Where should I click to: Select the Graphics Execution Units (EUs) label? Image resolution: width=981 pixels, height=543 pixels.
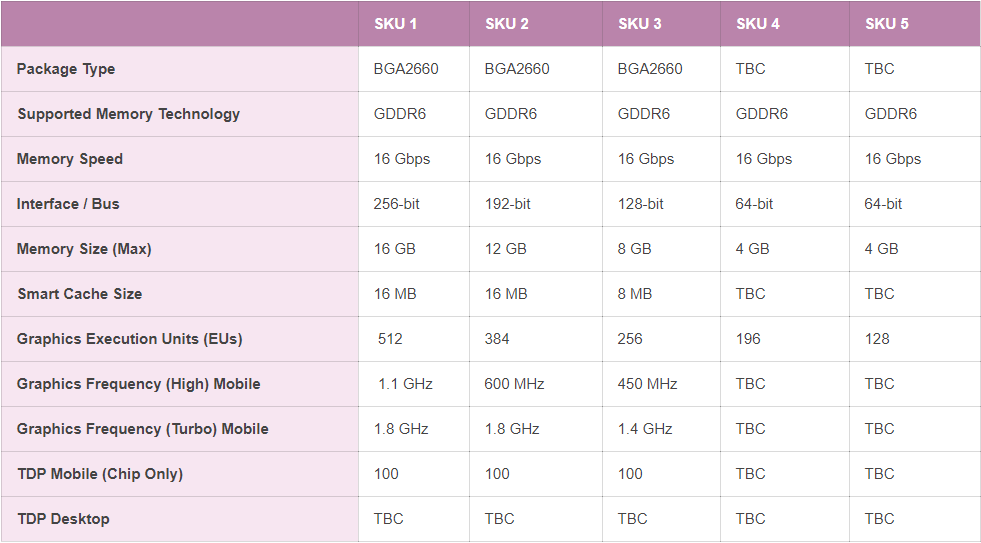129,339
